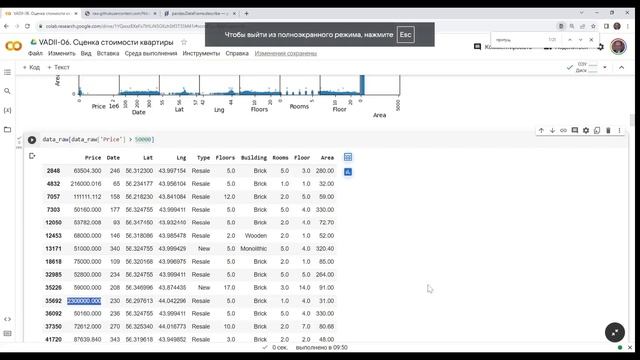Reload the page in browser
The image size is (640, 360).
[x=27, y=26]
